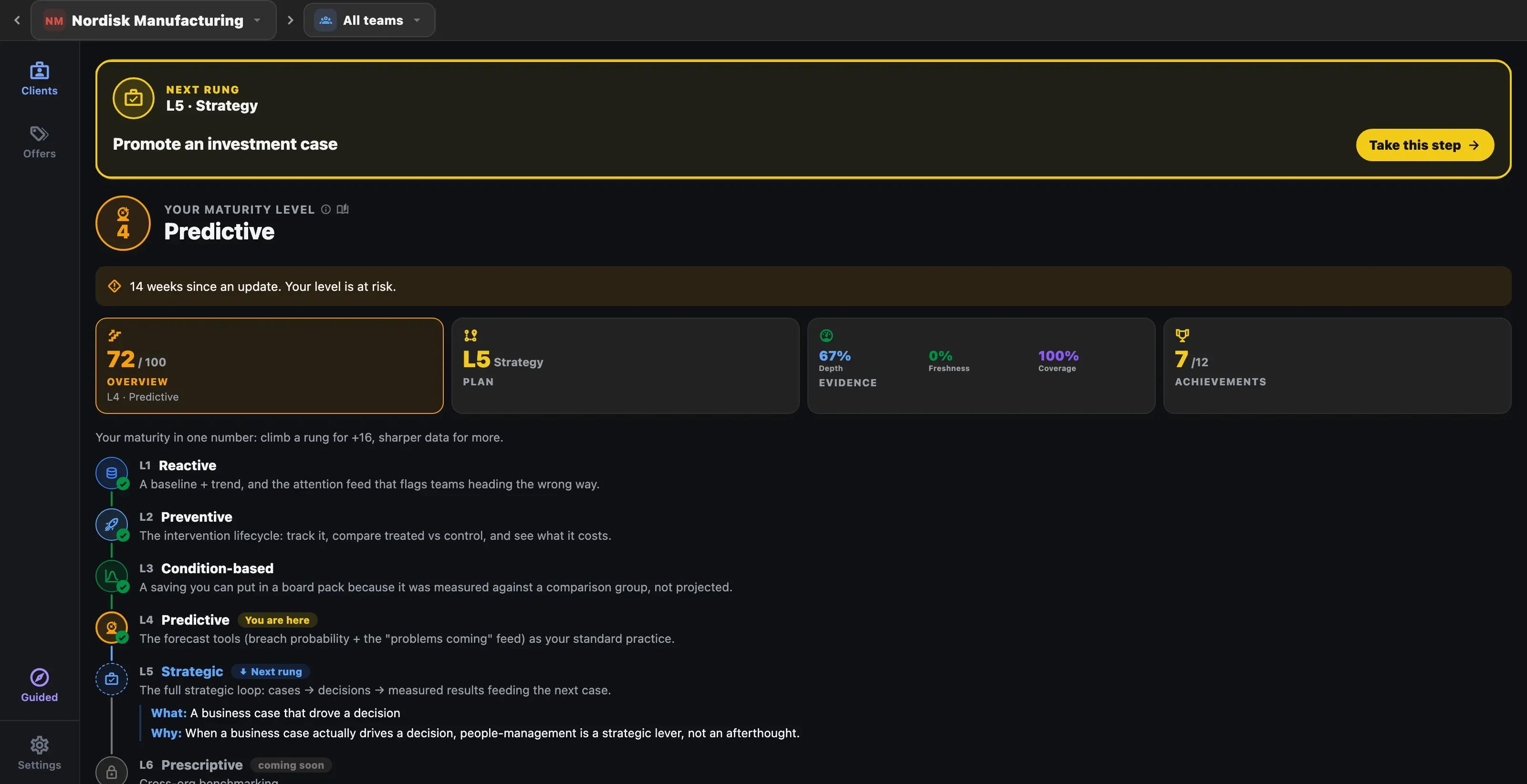Click the L2 Preventive rung title

(x=197, y=517)
